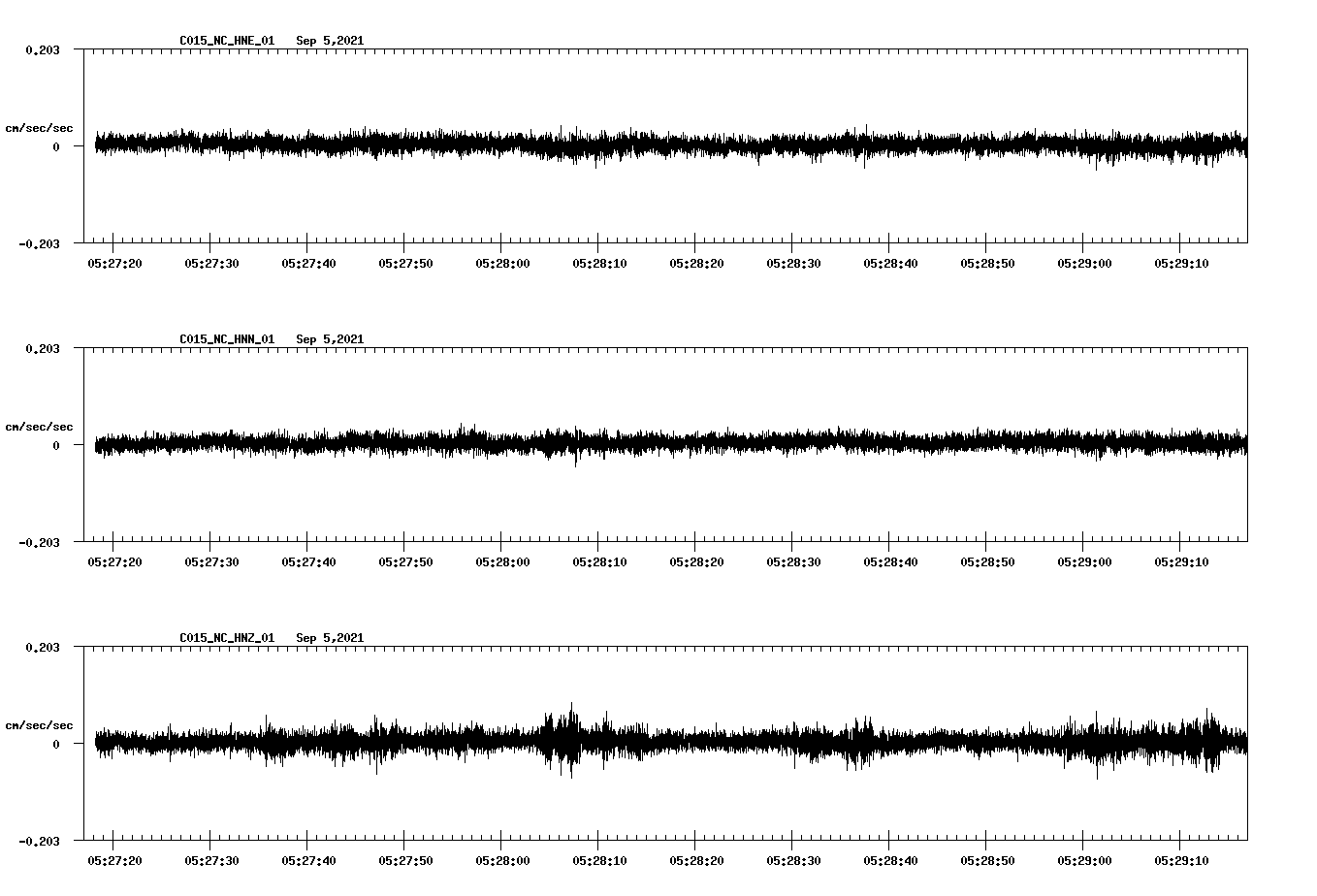
Task: Choose 05:28:10 time label under HNN plot
Action: pos(599,561)
